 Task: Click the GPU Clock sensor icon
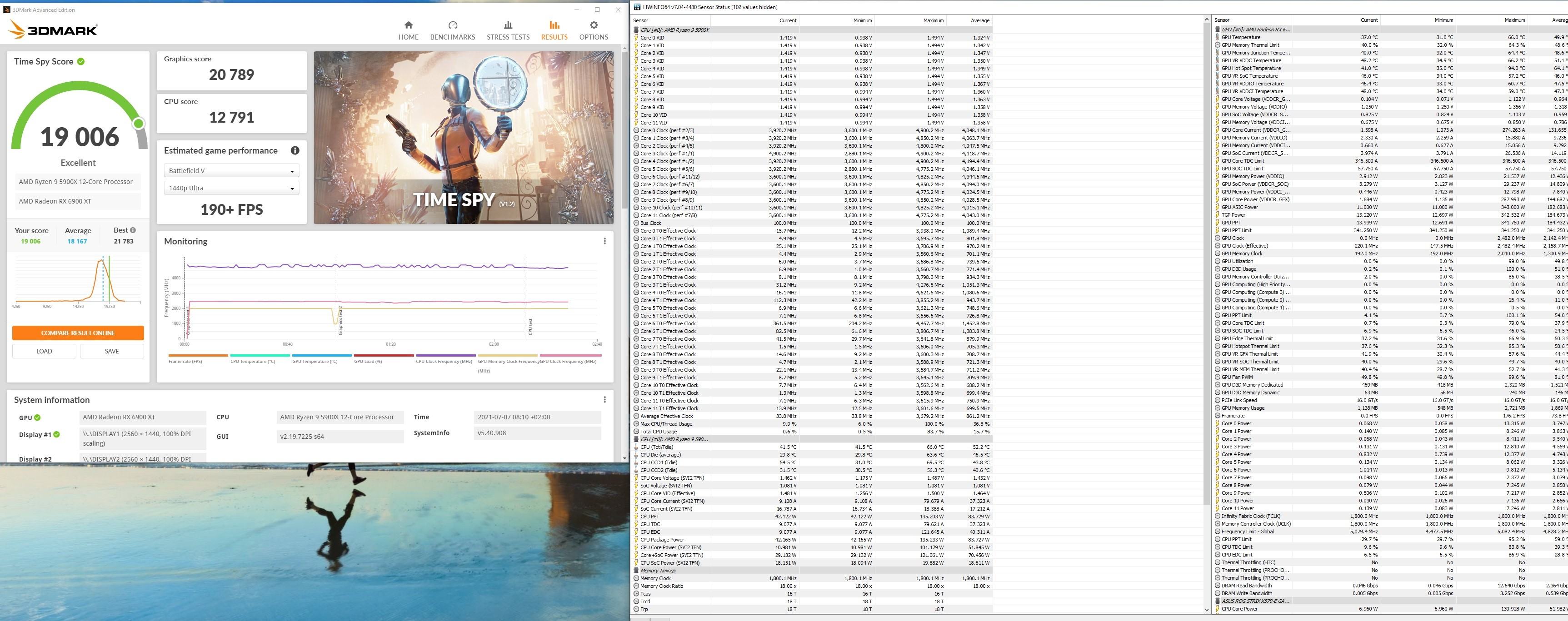point(1218,238)
